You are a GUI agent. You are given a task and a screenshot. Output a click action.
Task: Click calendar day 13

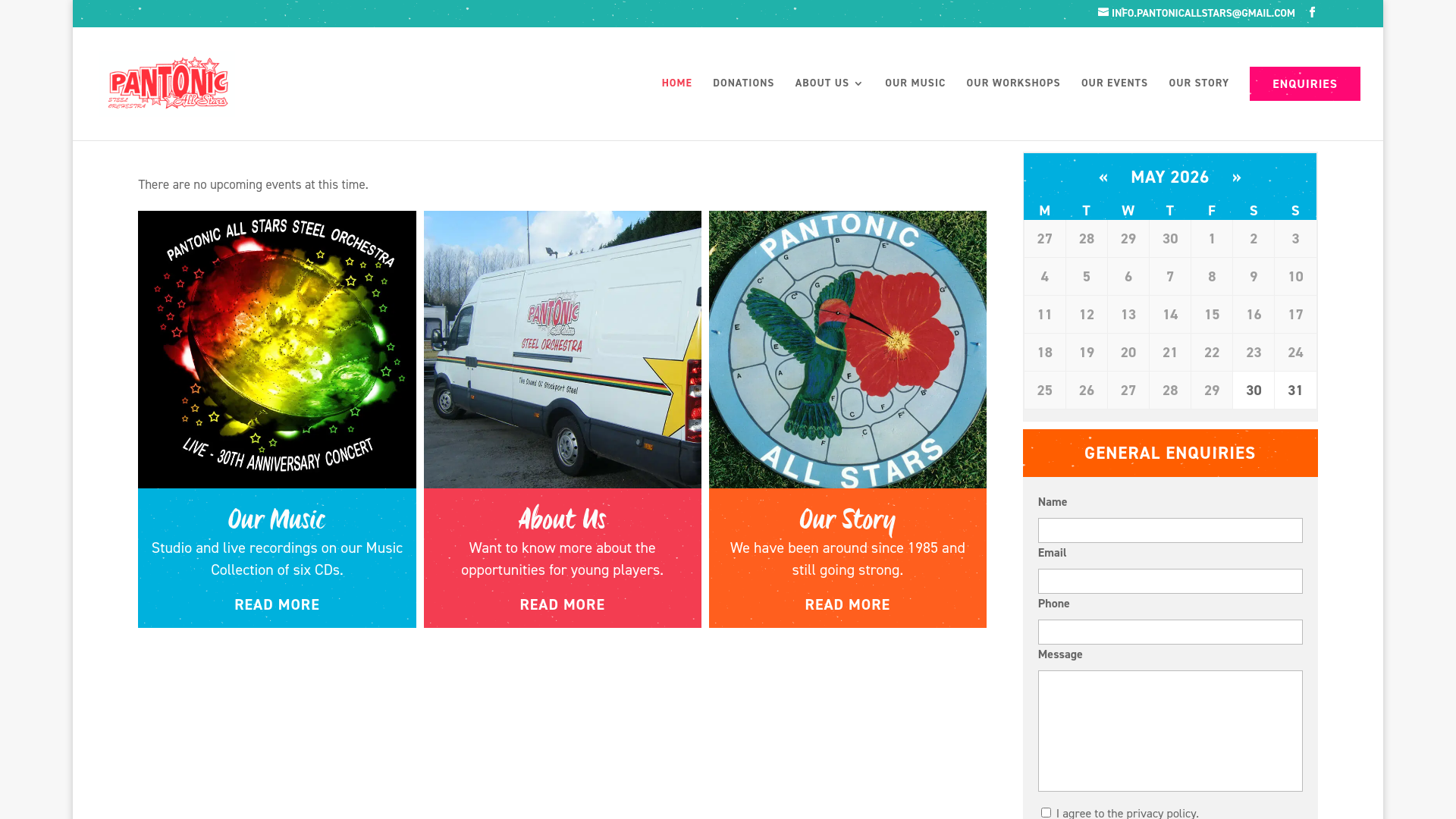coord(1128,315)
